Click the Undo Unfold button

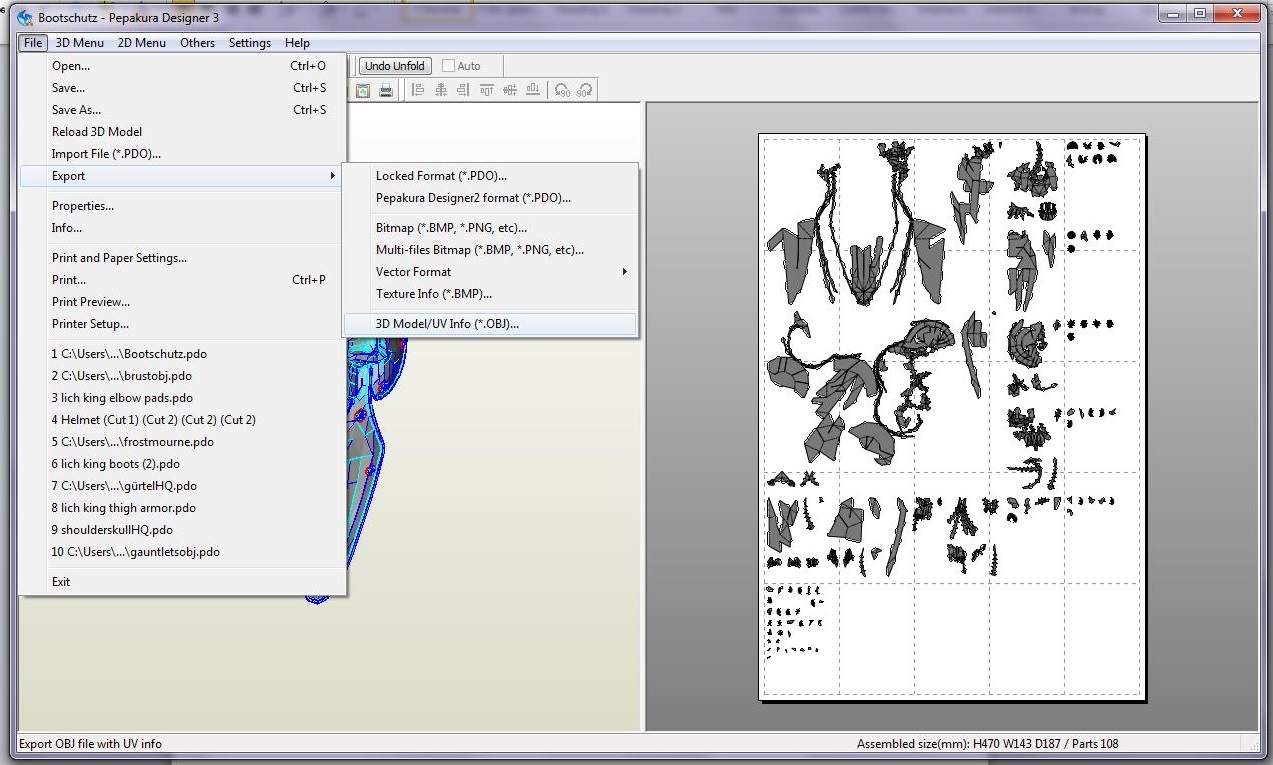(x=395, y=66)
